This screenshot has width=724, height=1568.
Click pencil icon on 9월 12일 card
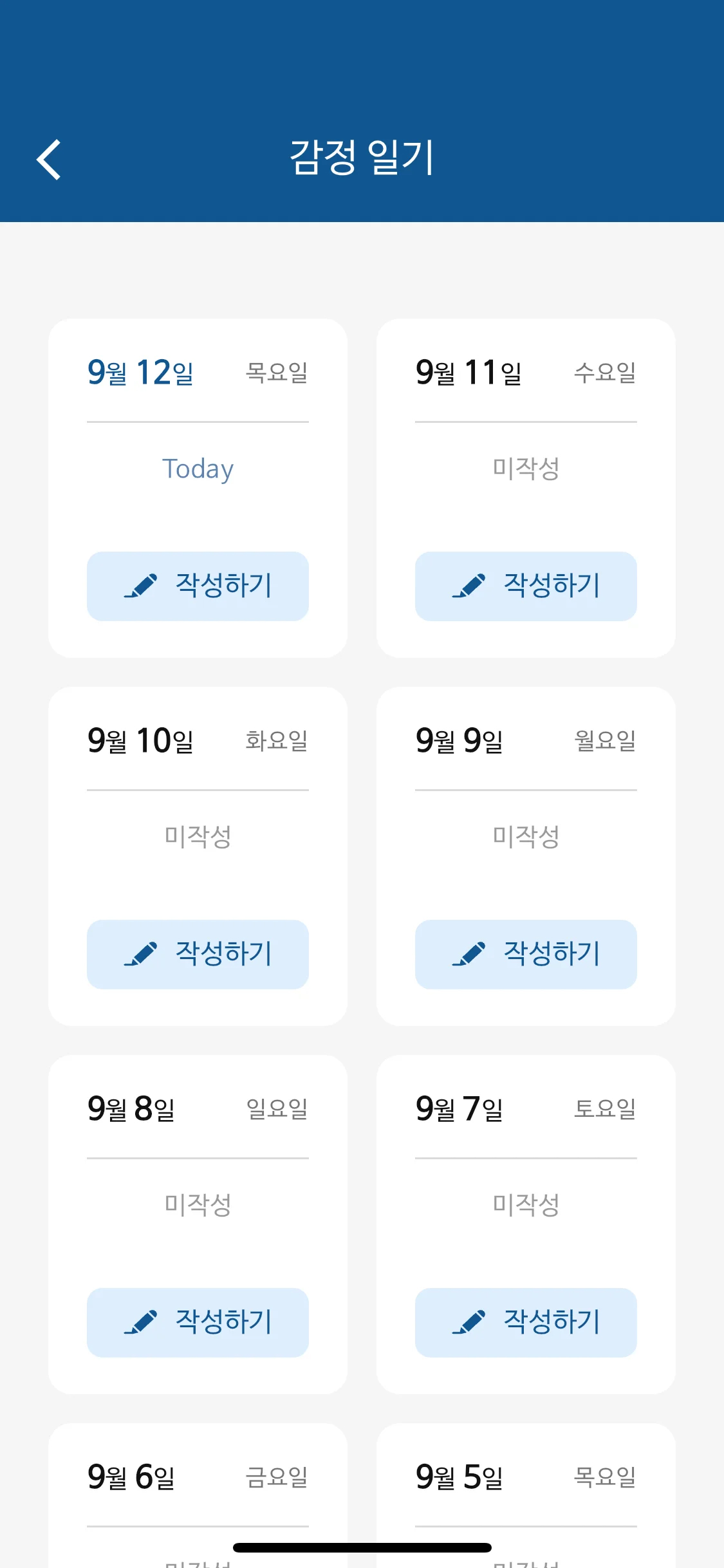tap(141, 586)
